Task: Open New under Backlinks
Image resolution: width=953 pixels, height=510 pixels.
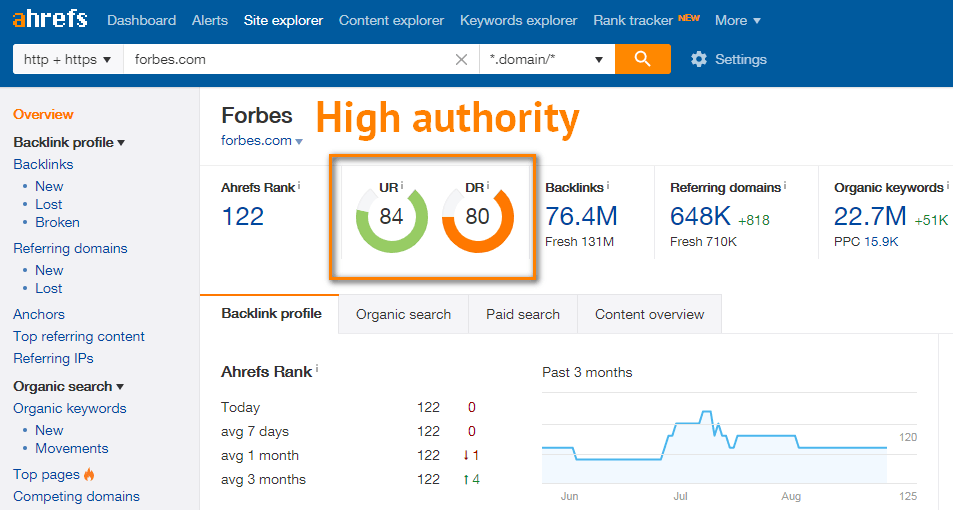Action: 49,186
